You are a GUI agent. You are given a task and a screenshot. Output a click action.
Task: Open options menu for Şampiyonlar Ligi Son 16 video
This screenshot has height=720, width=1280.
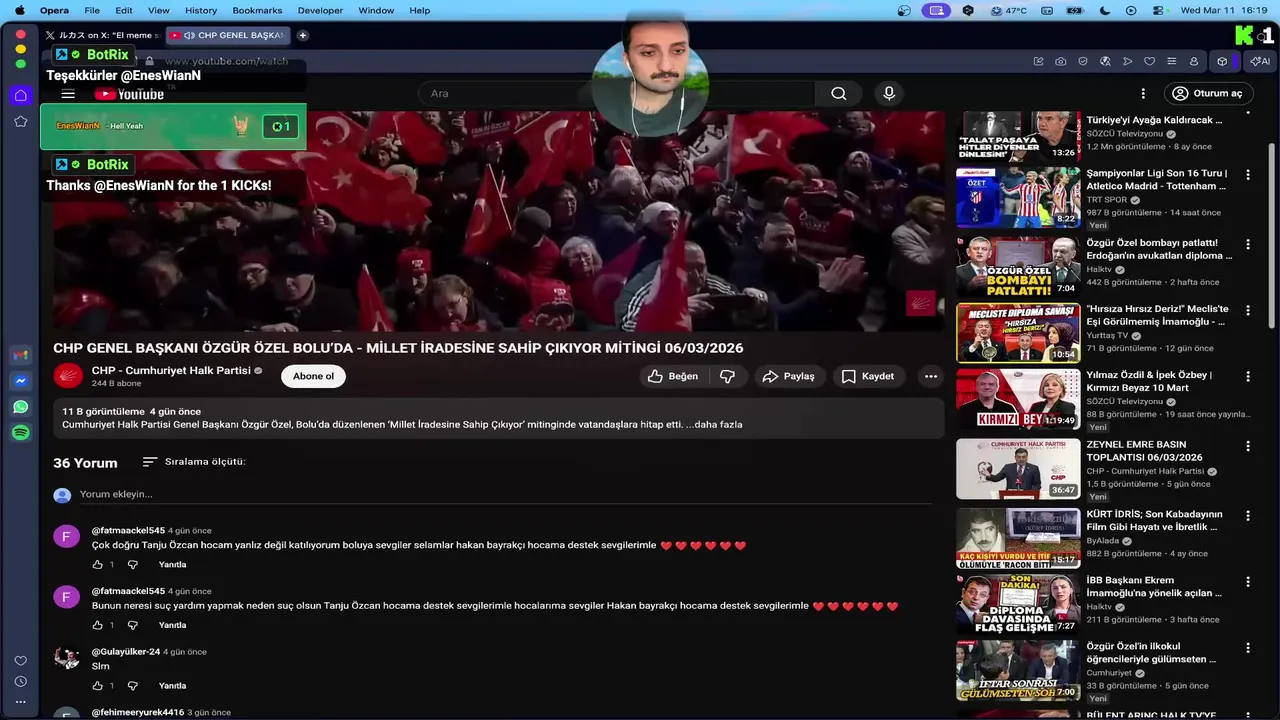(1247, 174)
